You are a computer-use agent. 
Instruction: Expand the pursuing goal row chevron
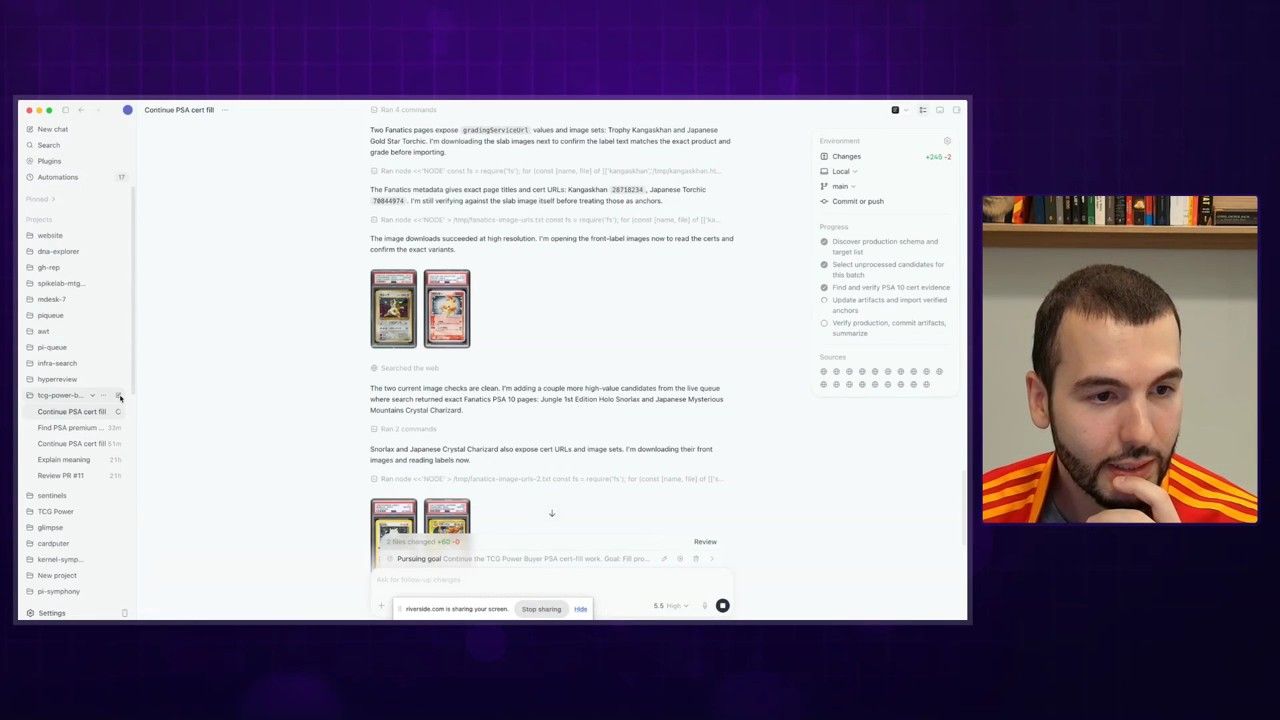coord(712,559)
